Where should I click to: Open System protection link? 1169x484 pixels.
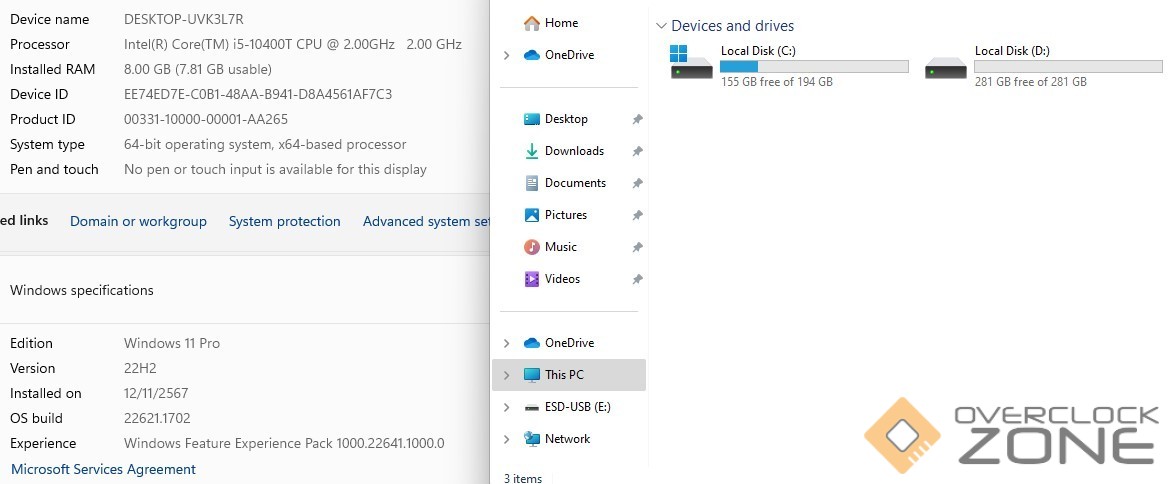(x=284, y=221)
